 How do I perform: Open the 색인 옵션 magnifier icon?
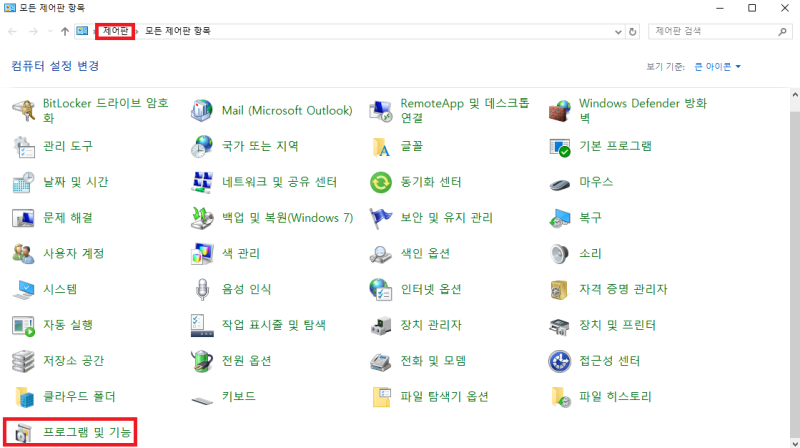tap(381, 254)
